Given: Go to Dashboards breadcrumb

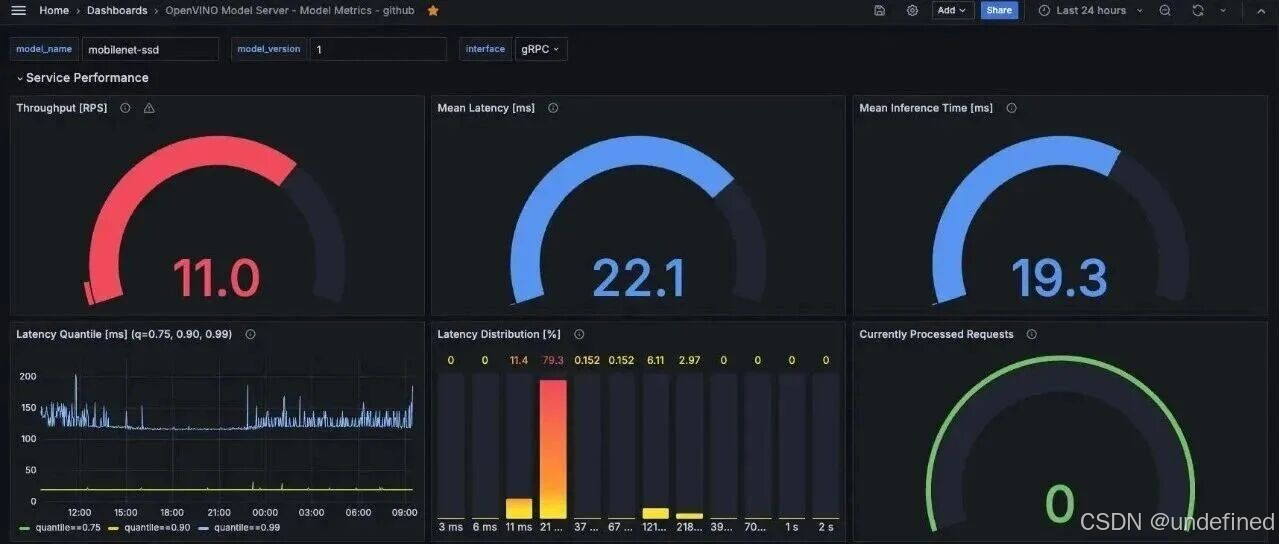Looking at the screenshot, I should [117, 10].
